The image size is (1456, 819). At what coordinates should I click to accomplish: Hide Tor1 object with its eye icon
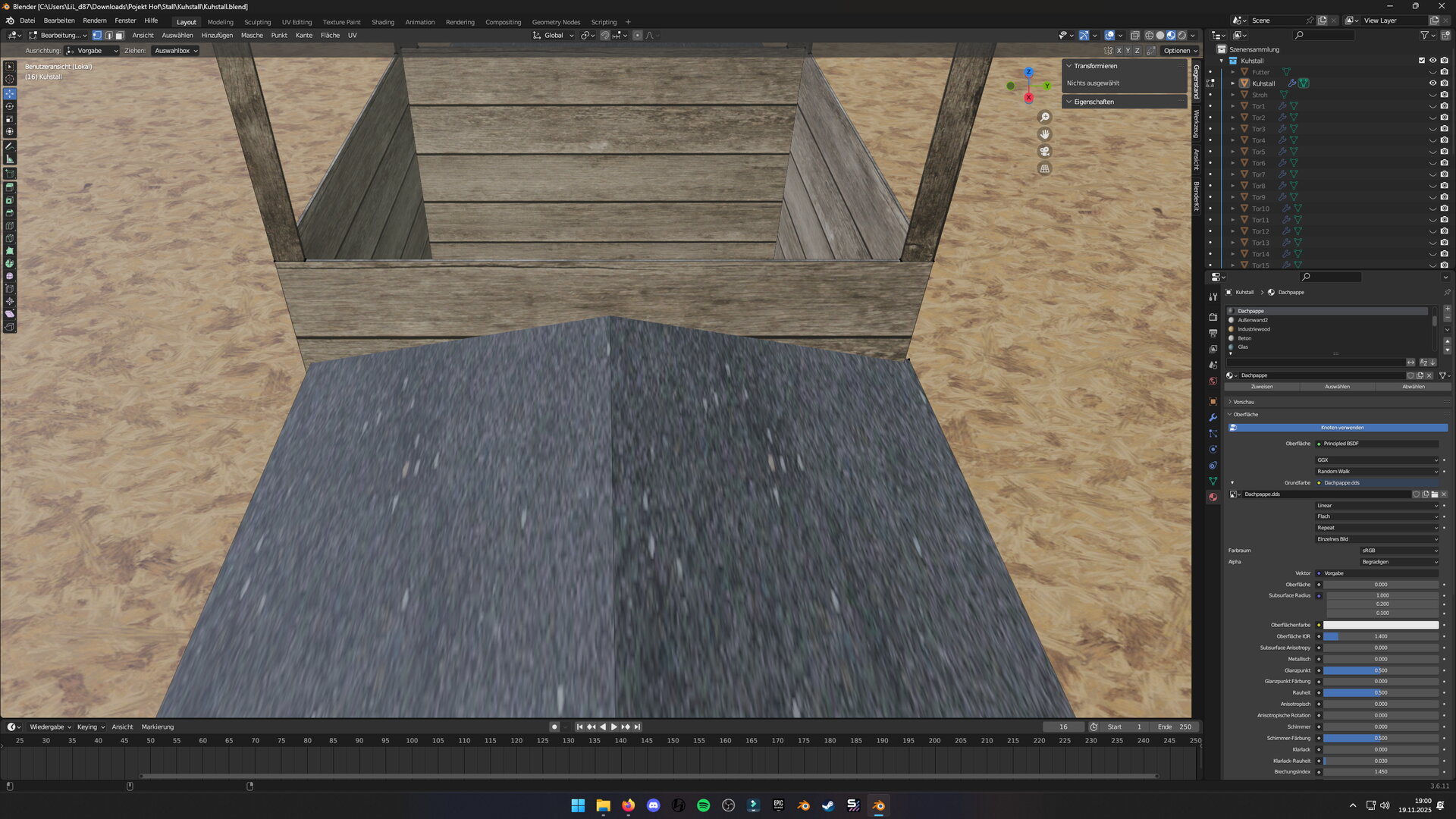click(1432, 106)
